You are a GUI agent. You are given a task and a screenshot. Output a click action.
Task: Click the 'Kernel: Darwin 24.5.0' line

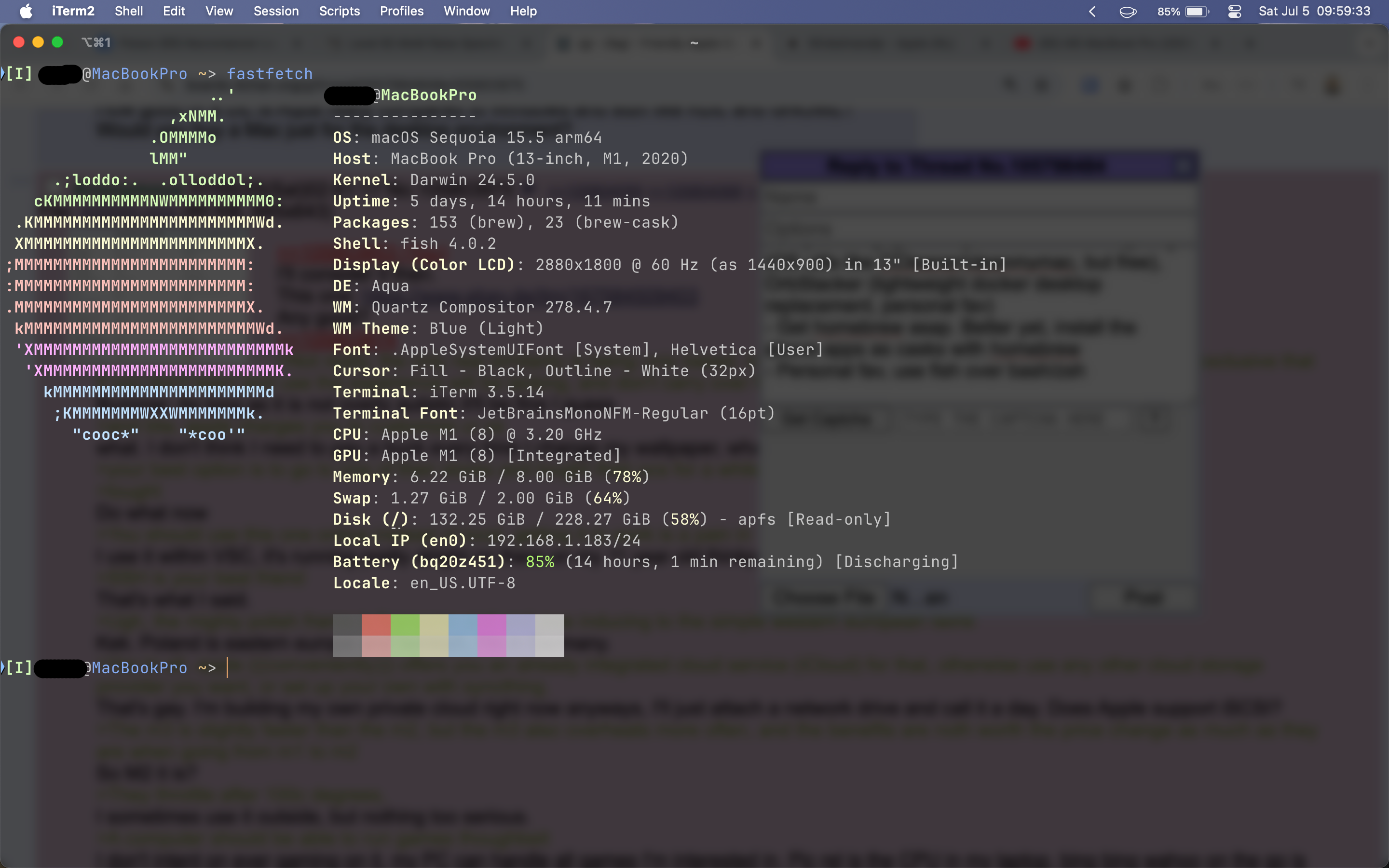[x=434, y=180]
